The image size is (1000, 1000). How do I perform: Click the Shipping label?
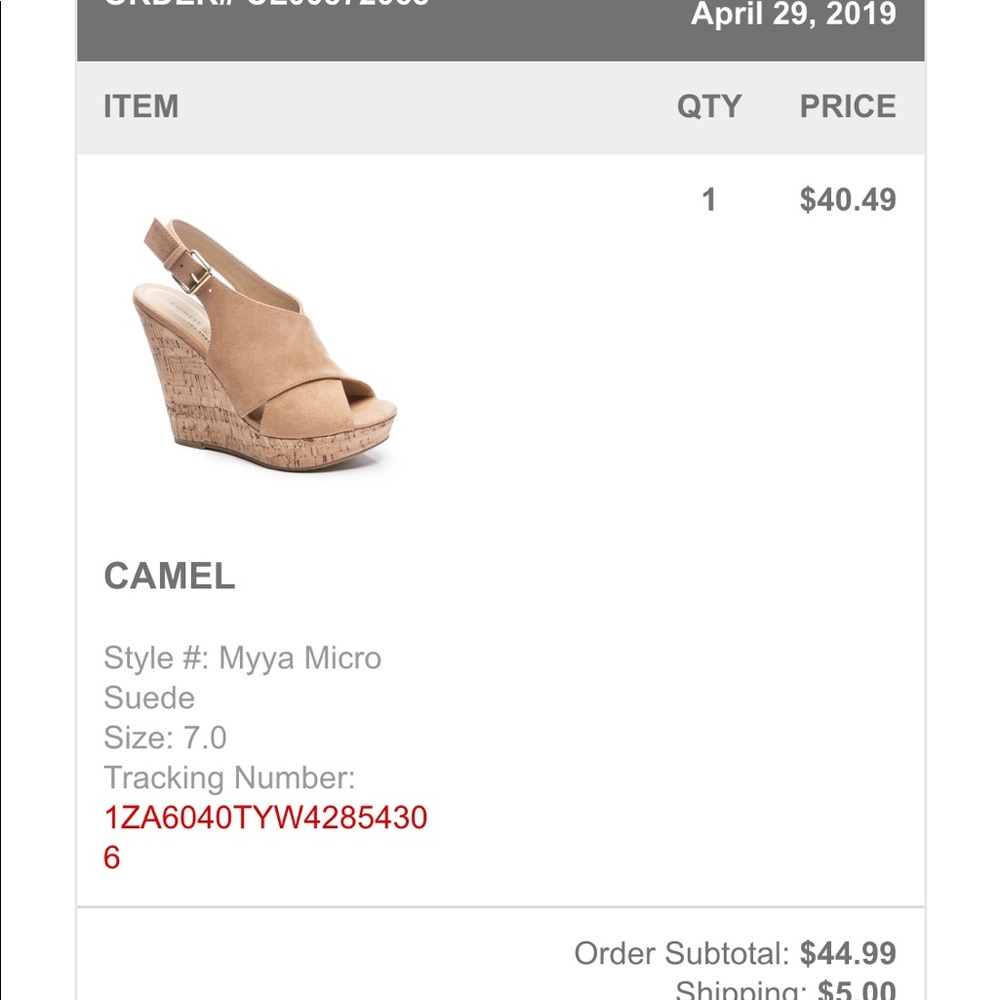(740, 990)
